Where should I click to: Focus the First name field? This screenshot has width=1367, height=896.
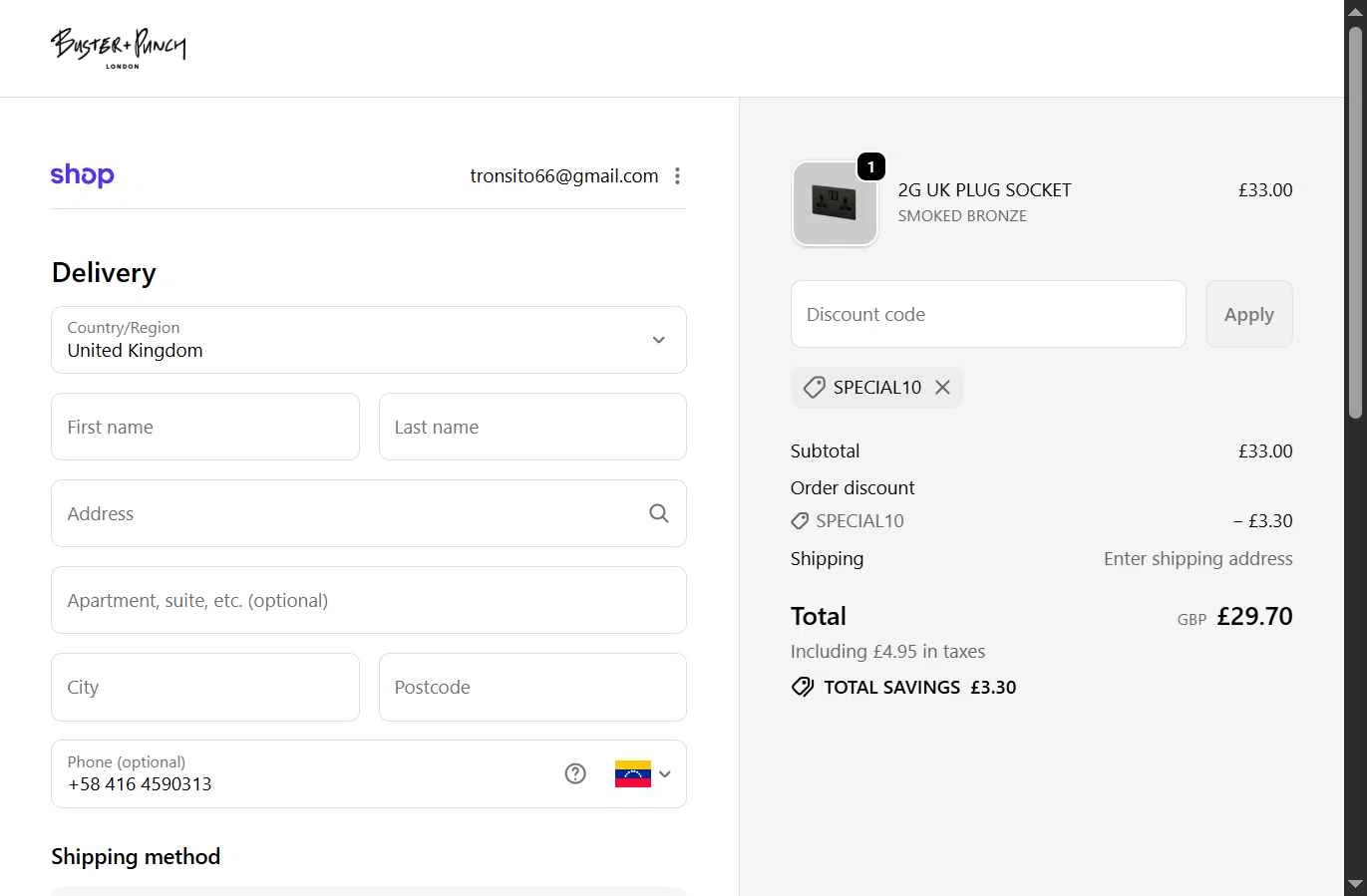(205, 427)
